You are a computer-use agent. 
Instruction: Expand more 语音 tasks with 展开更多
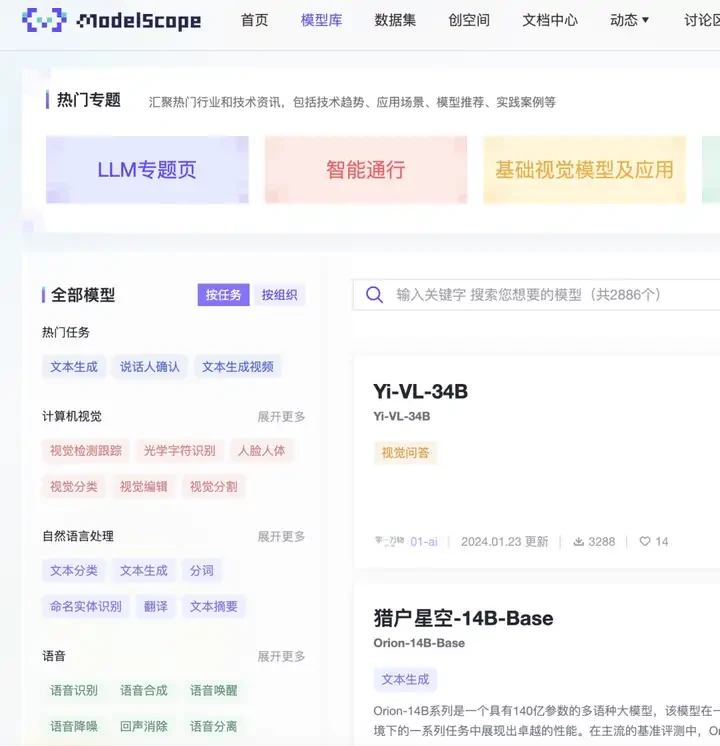point(281,657)
